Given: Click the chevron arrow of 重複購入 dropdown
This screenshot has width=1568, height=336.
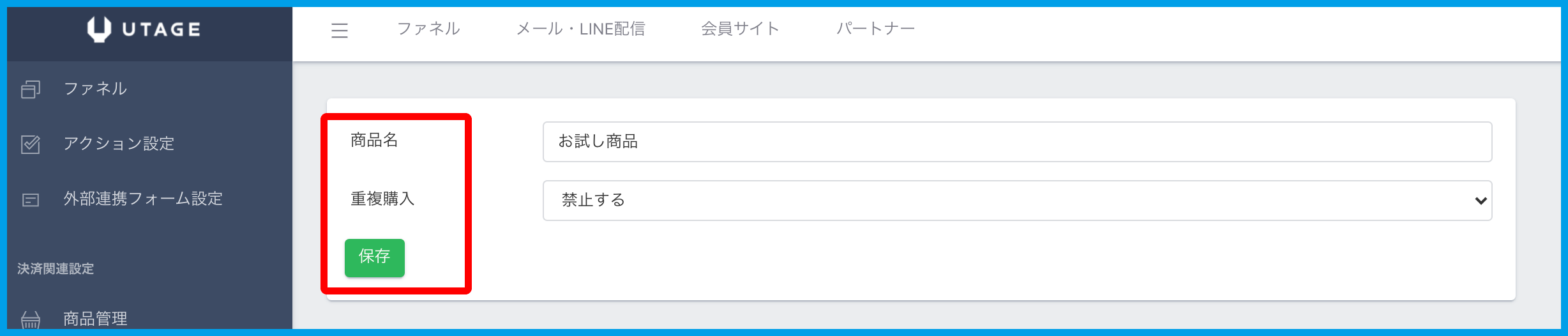Looking at the screenshot, I should point(1481,201).
